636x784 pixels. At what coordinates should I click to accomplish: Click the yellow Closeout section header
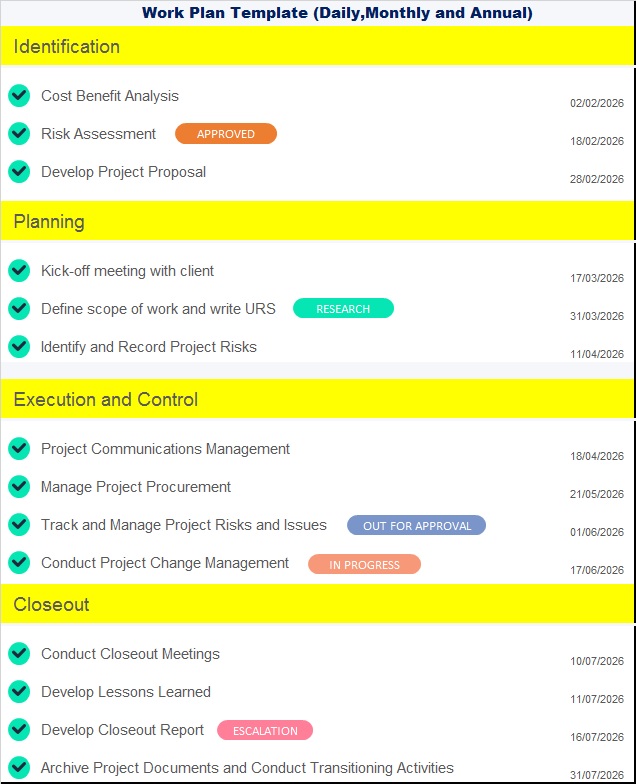[52, 605]
